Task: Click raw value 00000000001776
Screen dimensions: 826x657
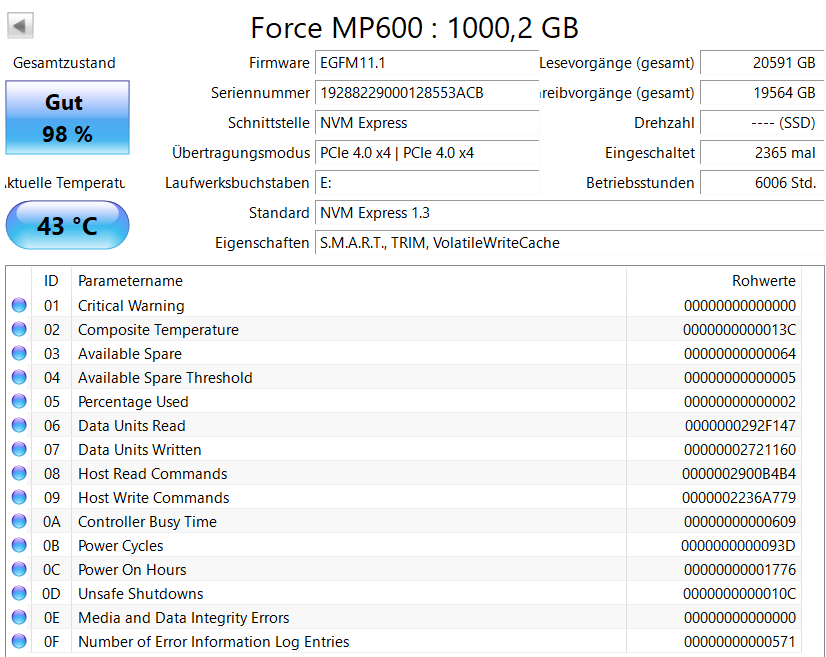Action: pyautogui.click(x=740, y=570)
